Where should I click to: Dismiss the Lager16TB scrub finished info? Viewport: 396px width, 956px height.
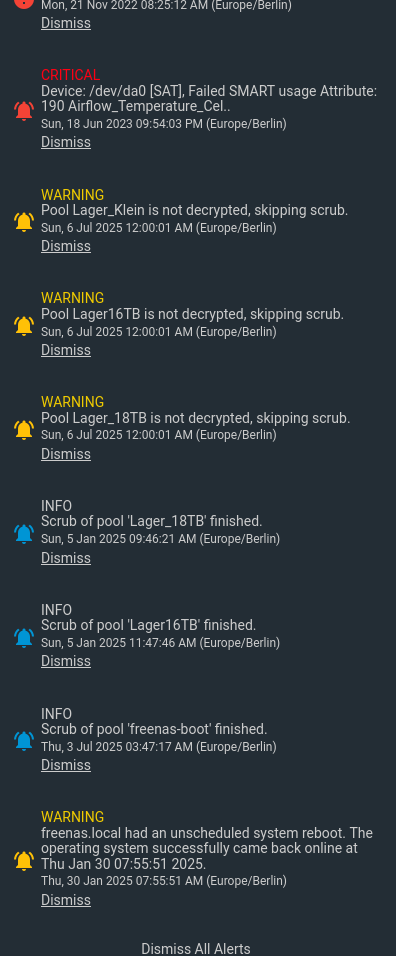pos(66,661)
